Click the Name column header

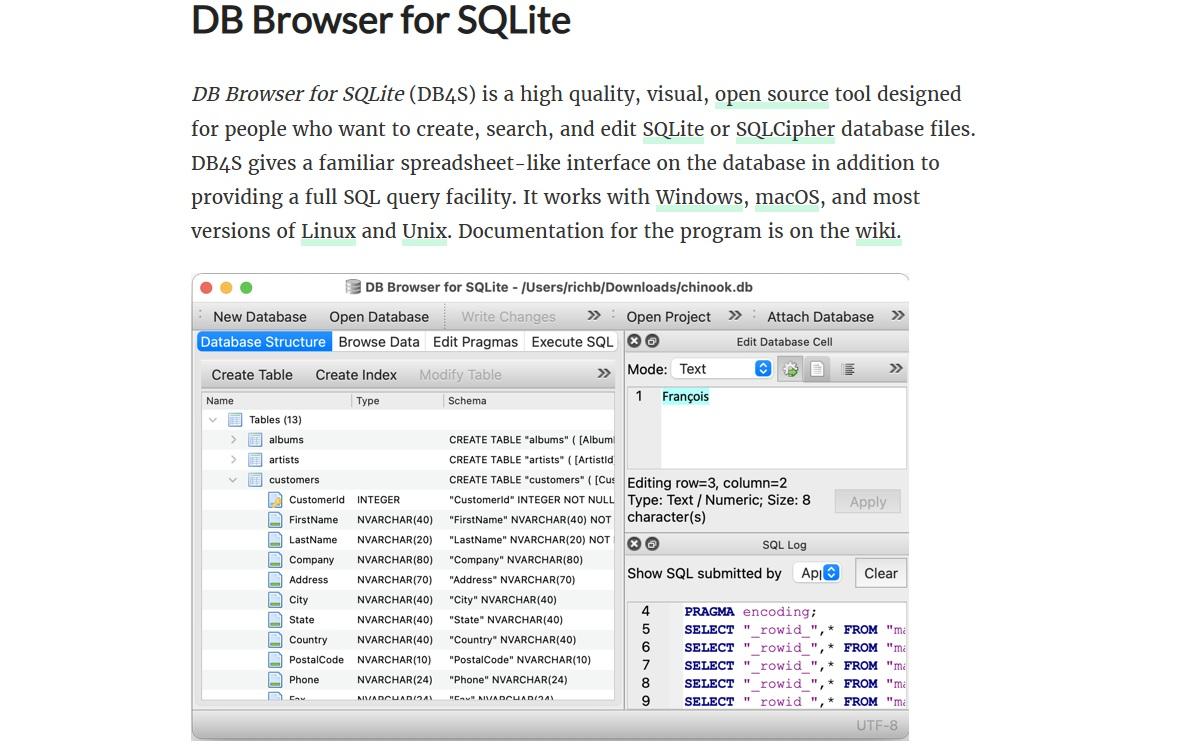coord(277,401)
